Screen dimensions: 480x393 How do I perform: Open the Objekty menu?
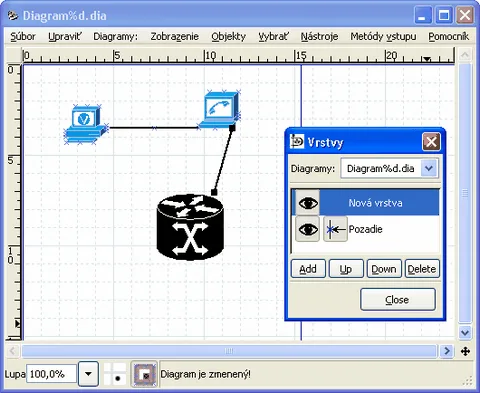point(229,36)
